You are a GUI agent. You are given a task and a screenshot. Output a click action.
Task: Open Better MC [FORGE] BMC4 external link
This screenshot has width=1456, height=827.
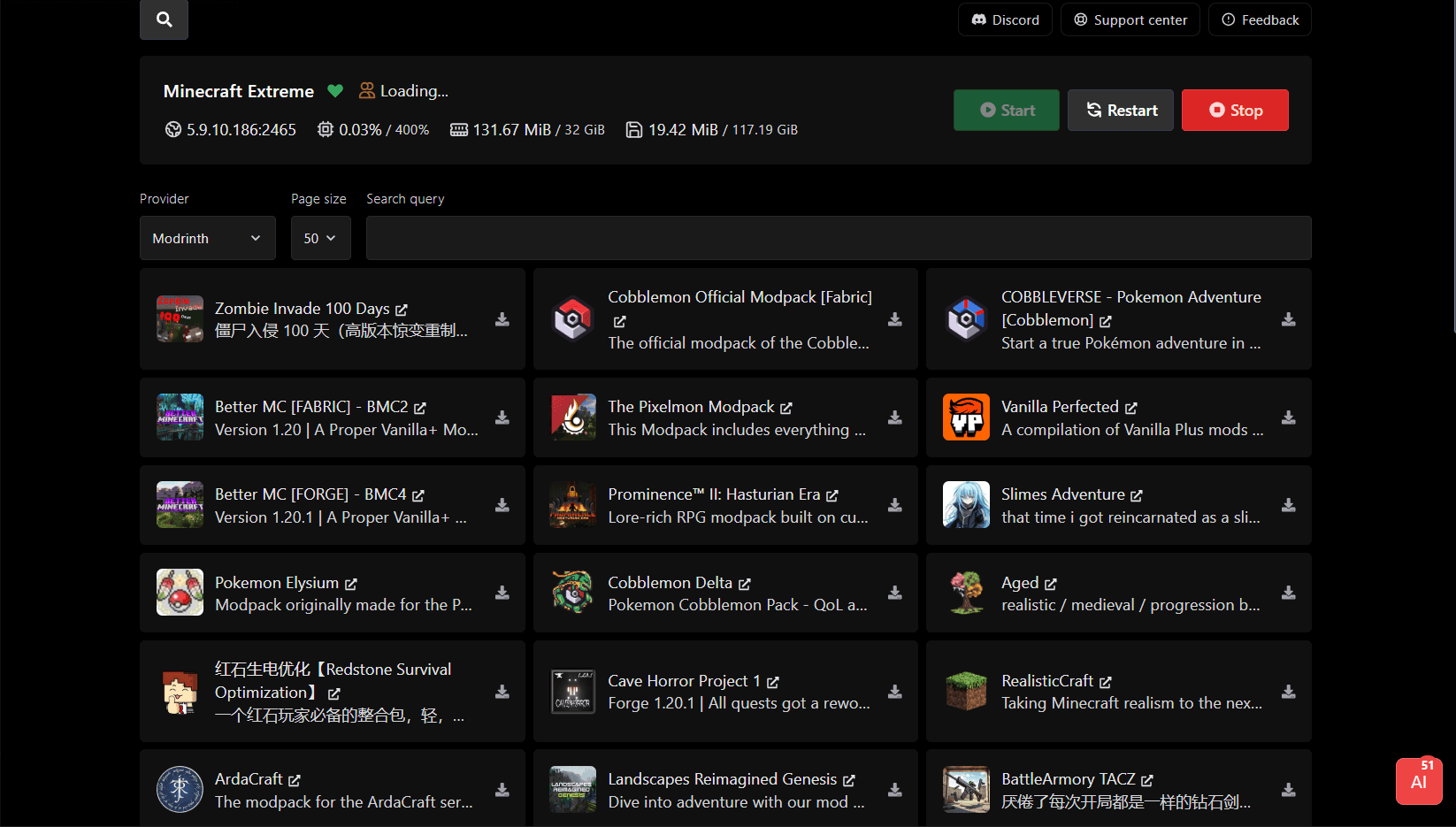[418, 495]
